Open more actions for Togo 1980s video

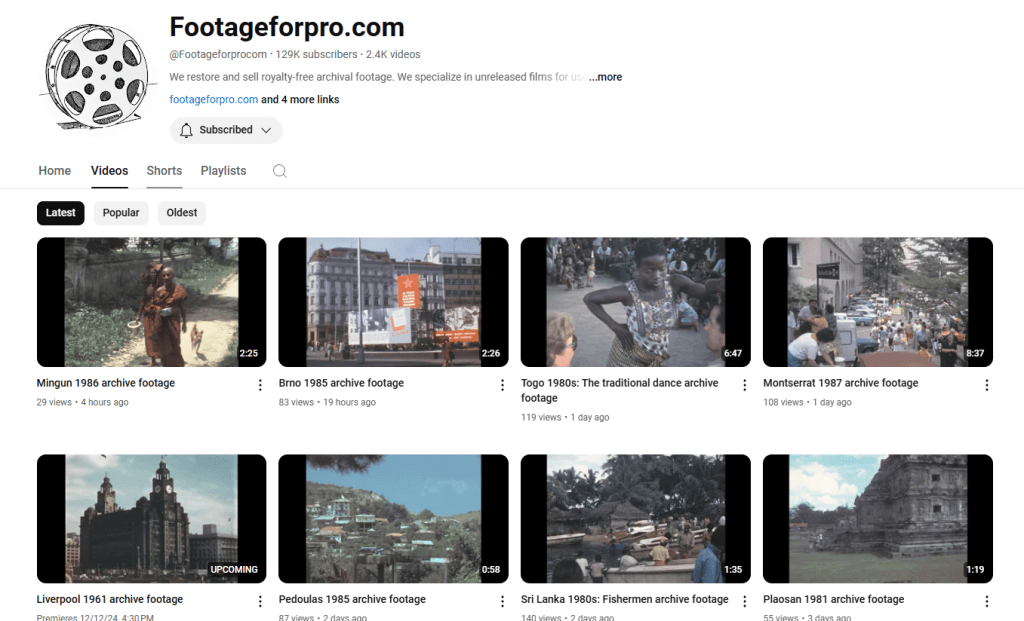coord(744,385)
